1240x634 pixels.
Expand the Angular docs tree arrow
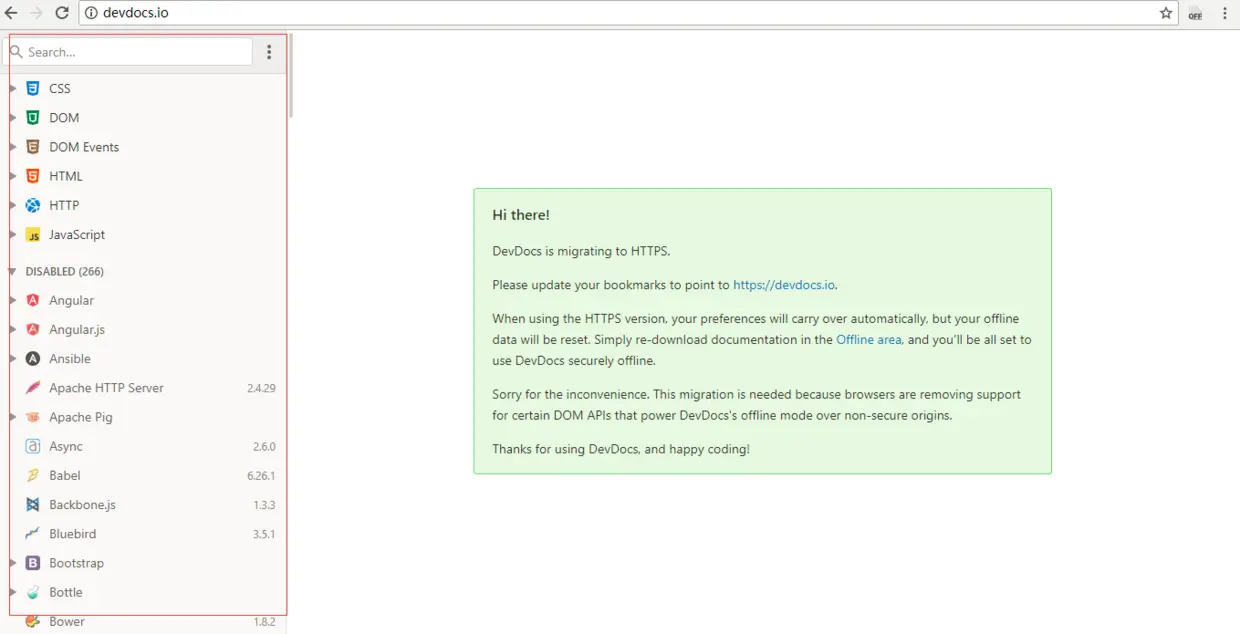click(x=12, y=300)
